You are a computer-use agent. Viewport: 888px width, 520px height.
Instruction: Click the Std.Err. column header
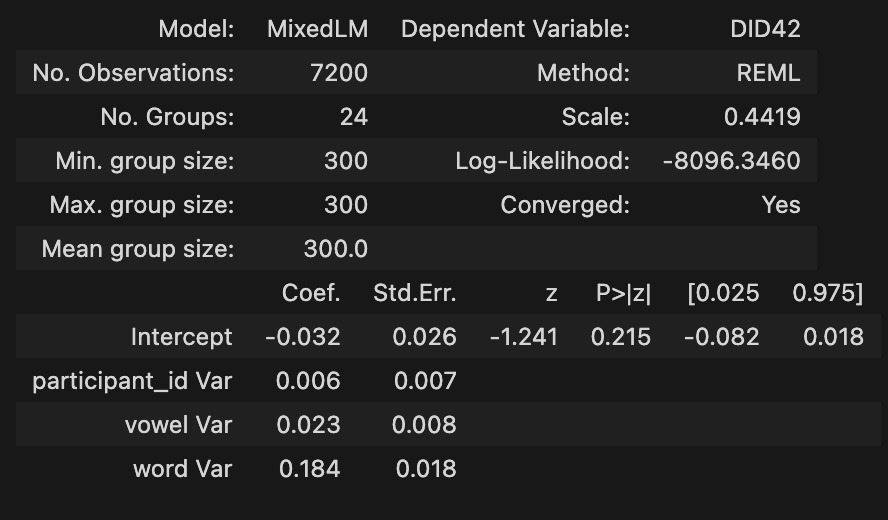point(414,293)
